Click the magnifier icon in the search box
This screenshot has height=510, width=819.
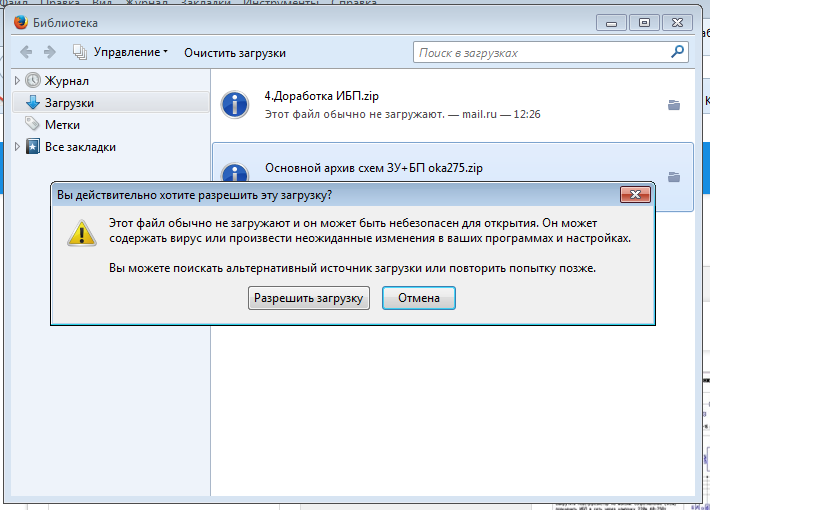[x=677, y=52]
